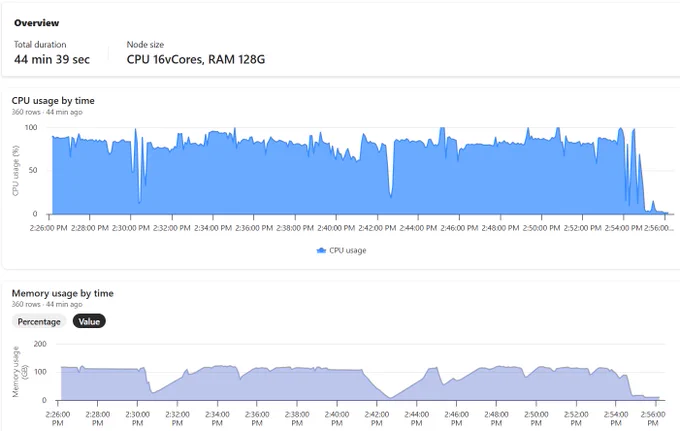The width and height of the screenshot is (680, 431).
Task: Click the Node size label
Action: (x=145, y=44)
